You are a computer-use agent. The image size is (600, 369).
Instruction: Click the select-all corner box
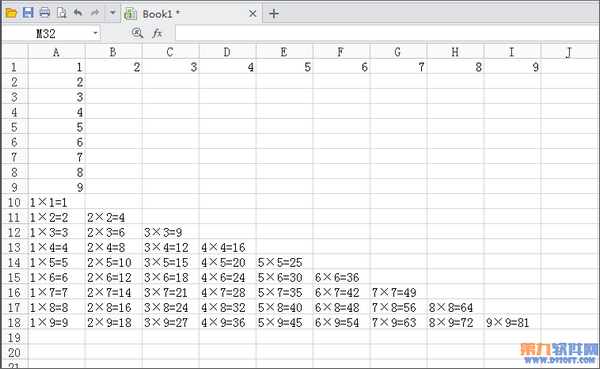[x=15, y=51]
